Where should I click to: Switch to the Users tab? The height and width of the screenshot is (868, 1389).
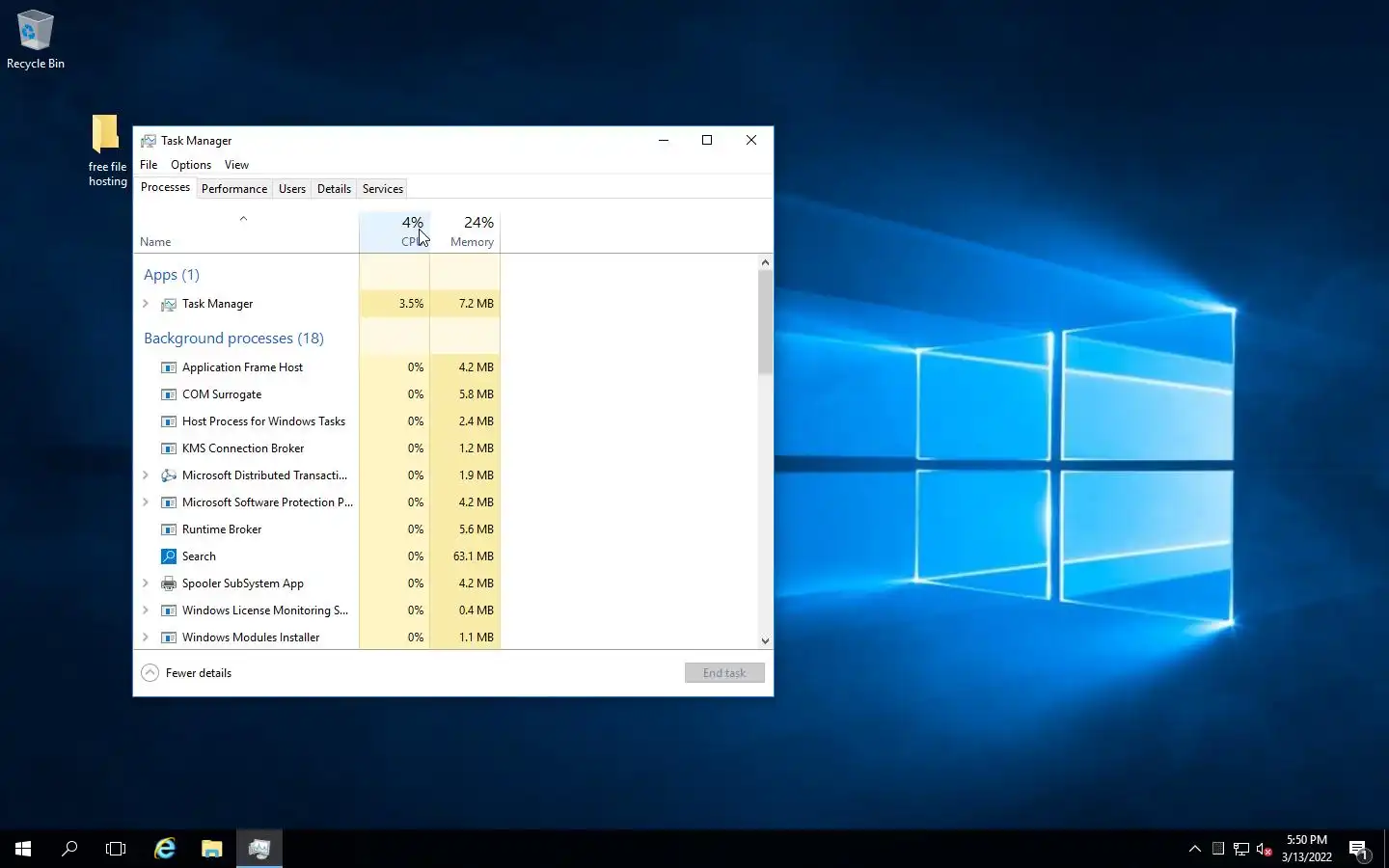(292, 189)
